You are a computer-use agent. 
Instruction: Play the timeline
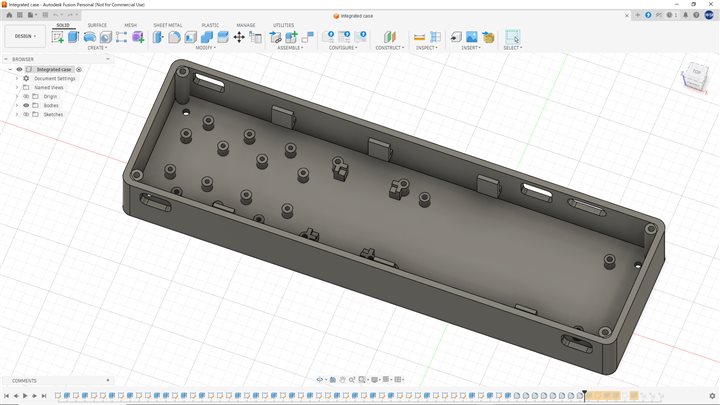[25, 396]
